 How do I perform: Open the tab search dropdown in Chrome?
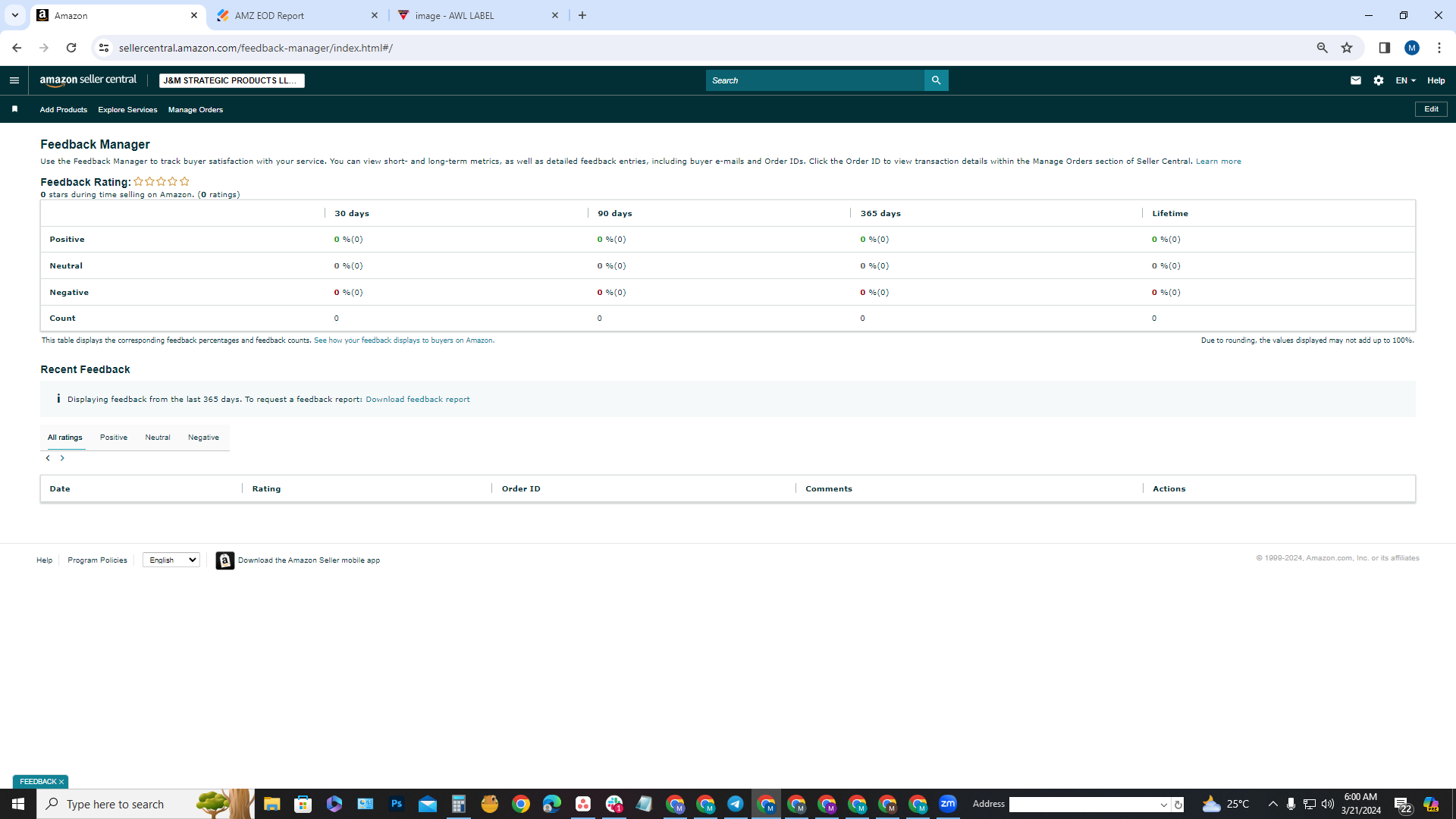(x=14, y=15)
